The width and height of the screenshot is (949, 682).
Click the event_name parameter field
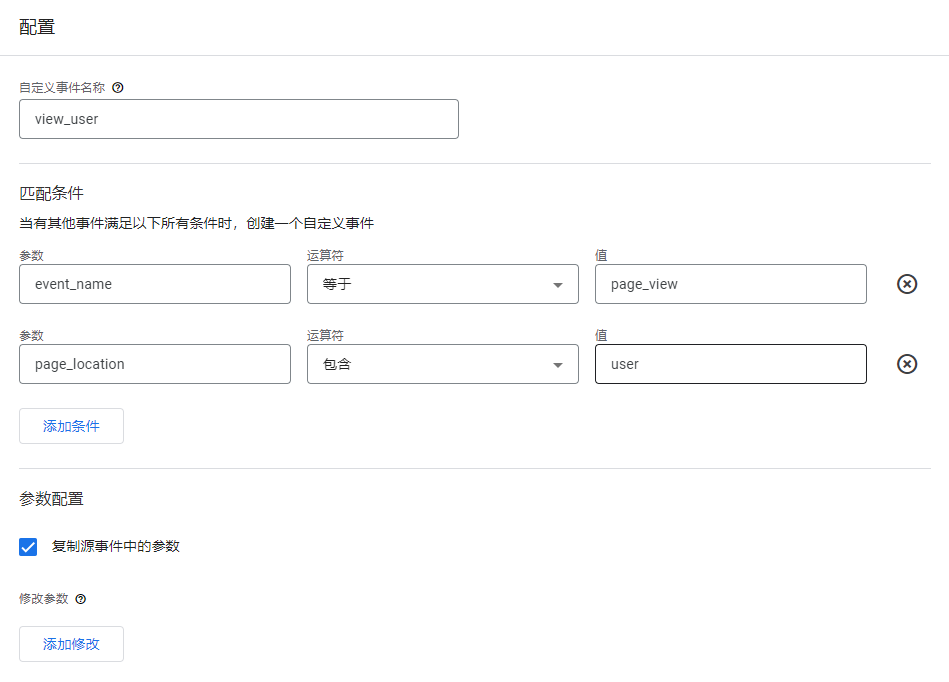point(154,284)
